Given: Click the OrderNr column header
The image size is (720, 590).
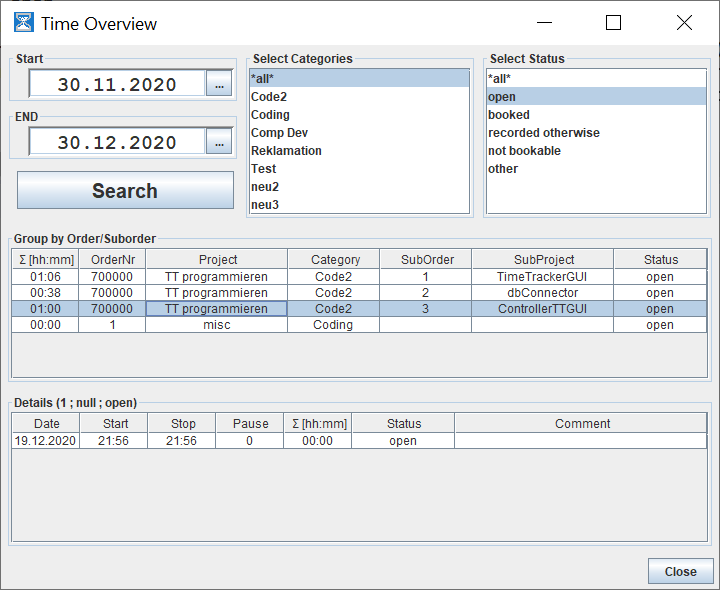Looking at the screenshot, I should click(112, 259).
